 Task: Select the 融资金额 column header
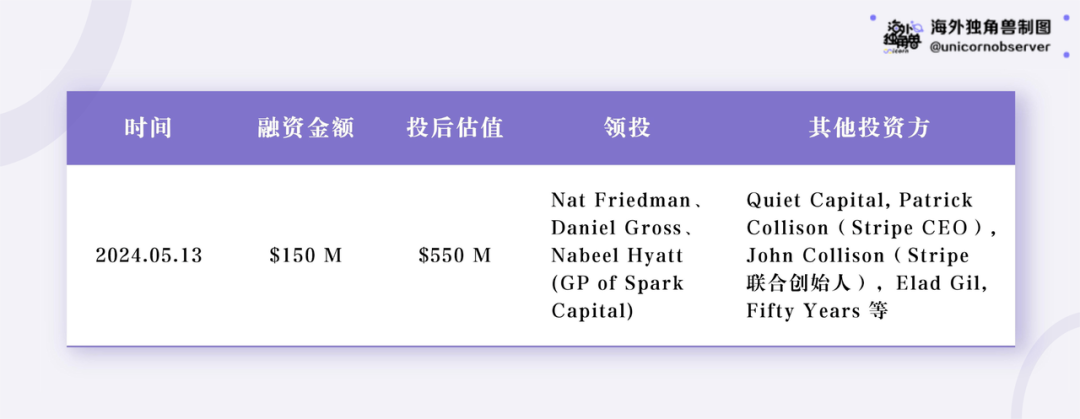pos(306,128)
